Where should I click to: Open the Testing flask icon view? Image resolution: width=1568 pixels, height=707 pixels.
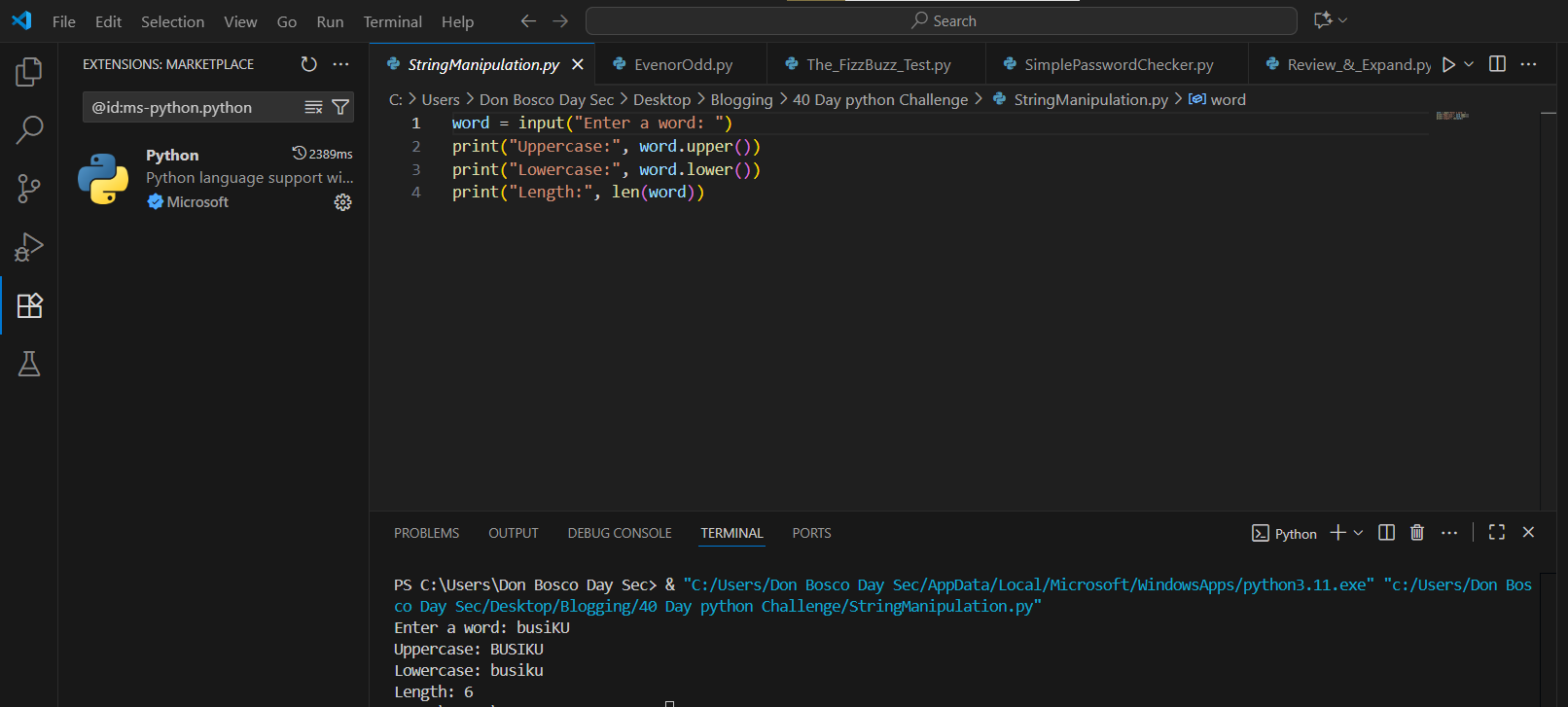click(29, 364)
